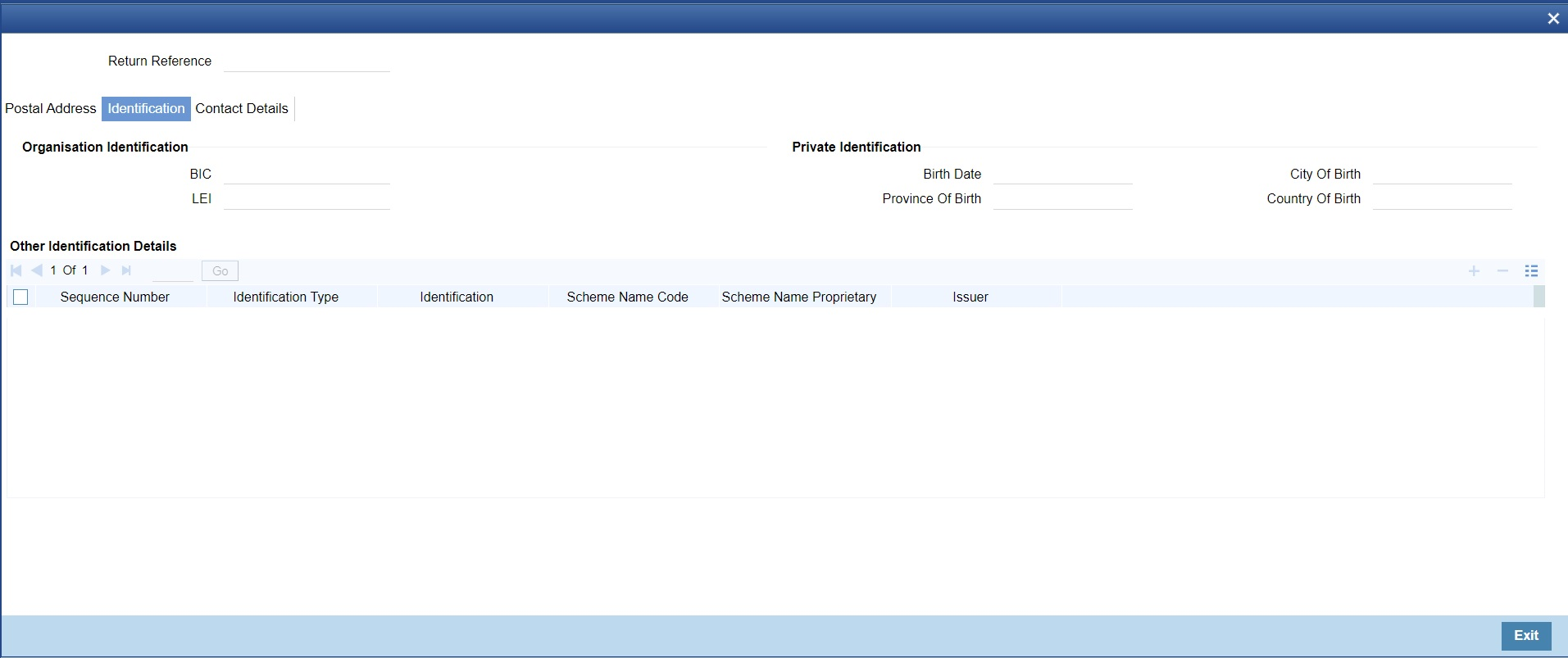
Task: Click the Other Identification Details heading
Action: point(93,246)
